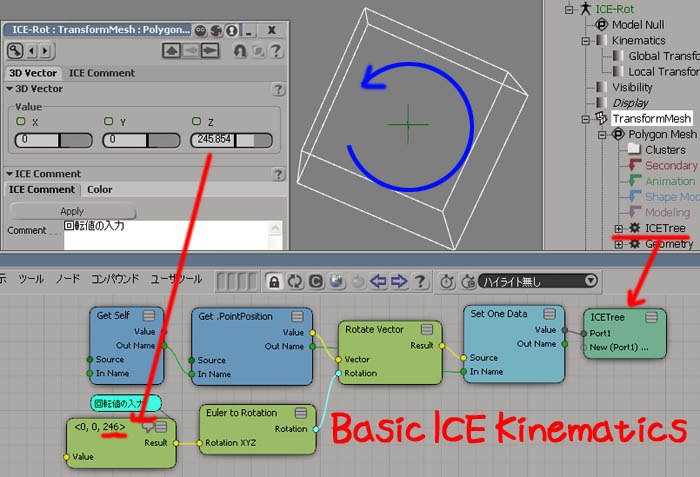Screen dimensions: 700x477
Task: Click the lock icon in the ICE Tree toolbar
Action: pos(273,282)
